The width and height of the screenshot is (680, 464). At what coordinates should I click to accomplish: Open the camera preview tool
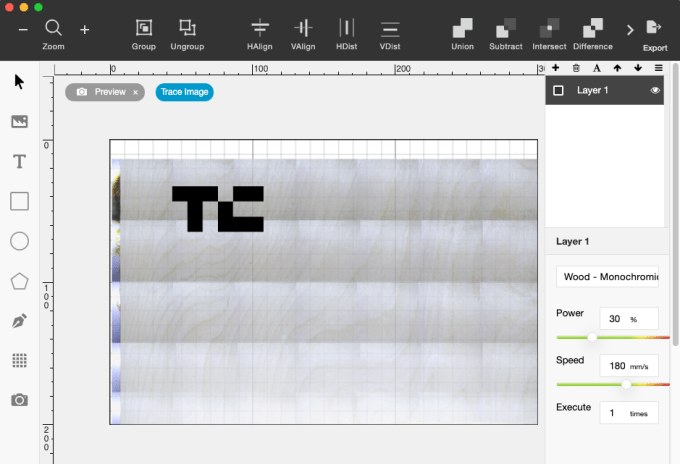tap(20, 400)
